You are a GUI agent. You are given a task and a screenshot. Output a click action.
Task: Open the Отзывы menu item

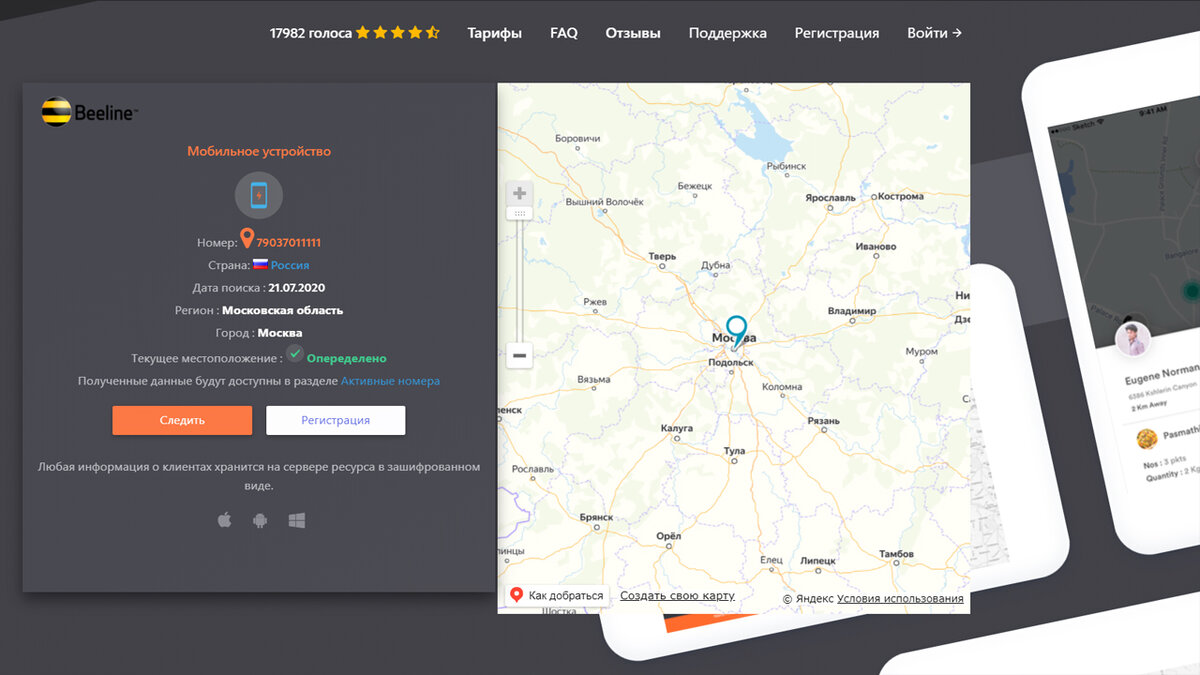click(x=633, y=33)
